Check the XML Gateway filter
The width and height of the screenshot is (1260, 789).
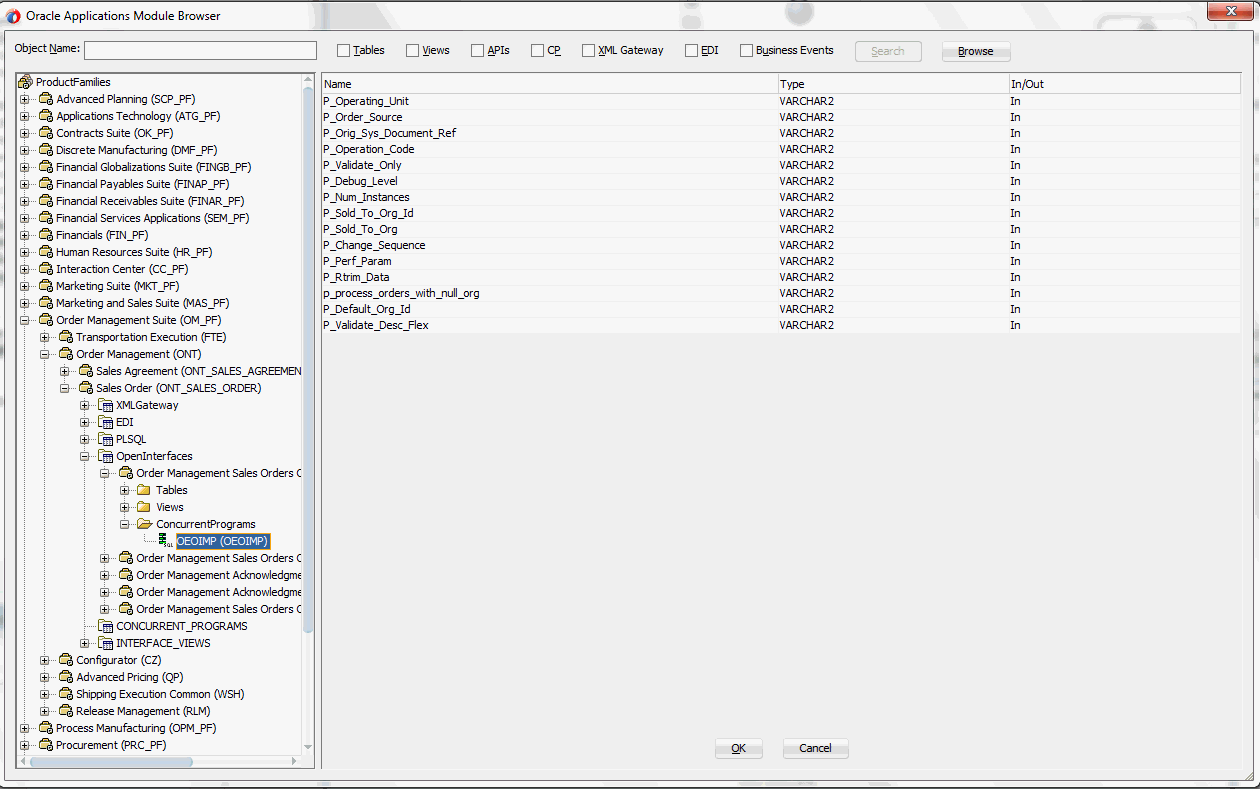[588, 51]
